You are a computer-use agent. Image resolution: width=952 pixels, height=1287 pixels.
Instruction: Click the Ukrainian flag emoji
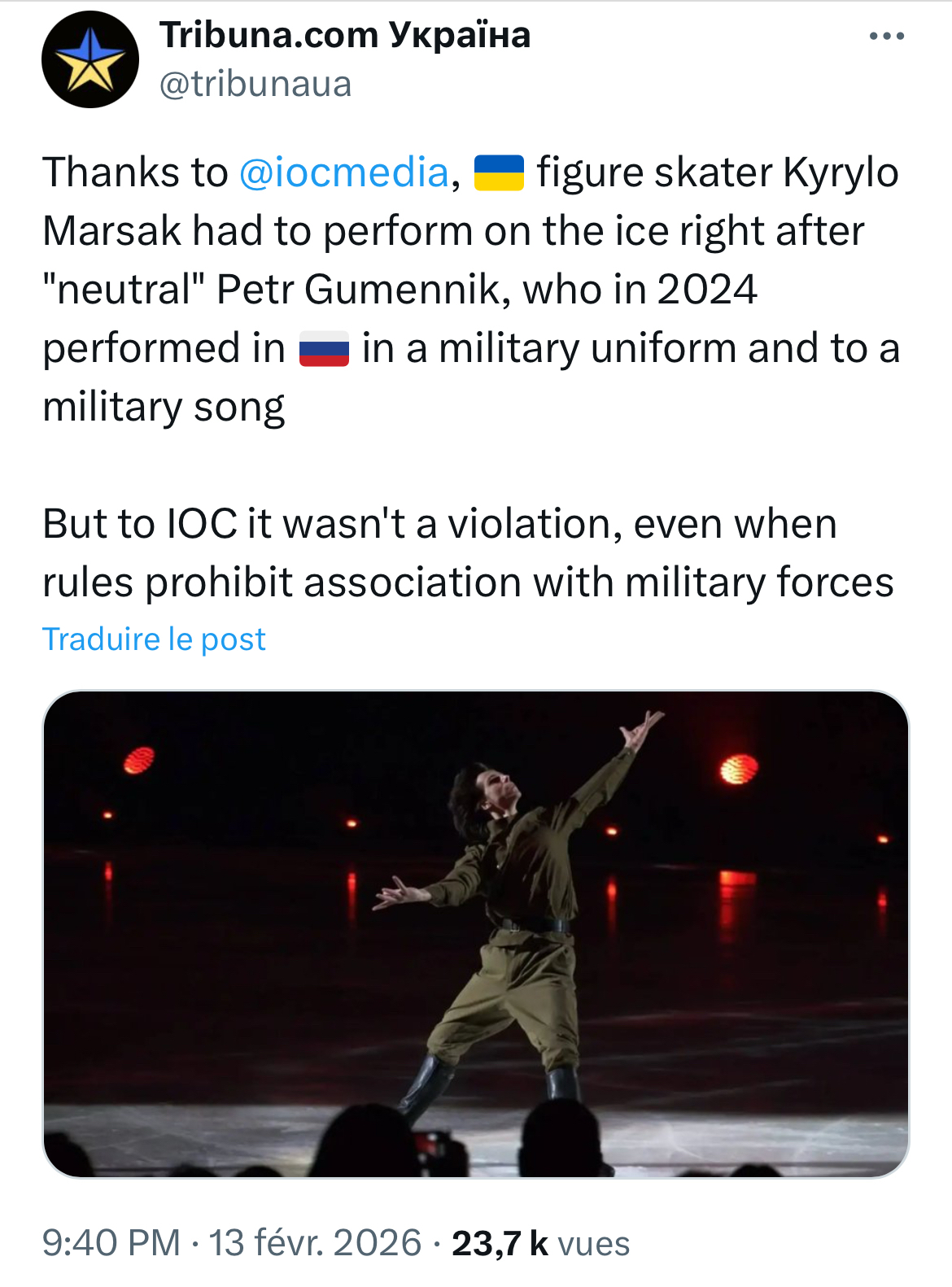tap(498, 172)
